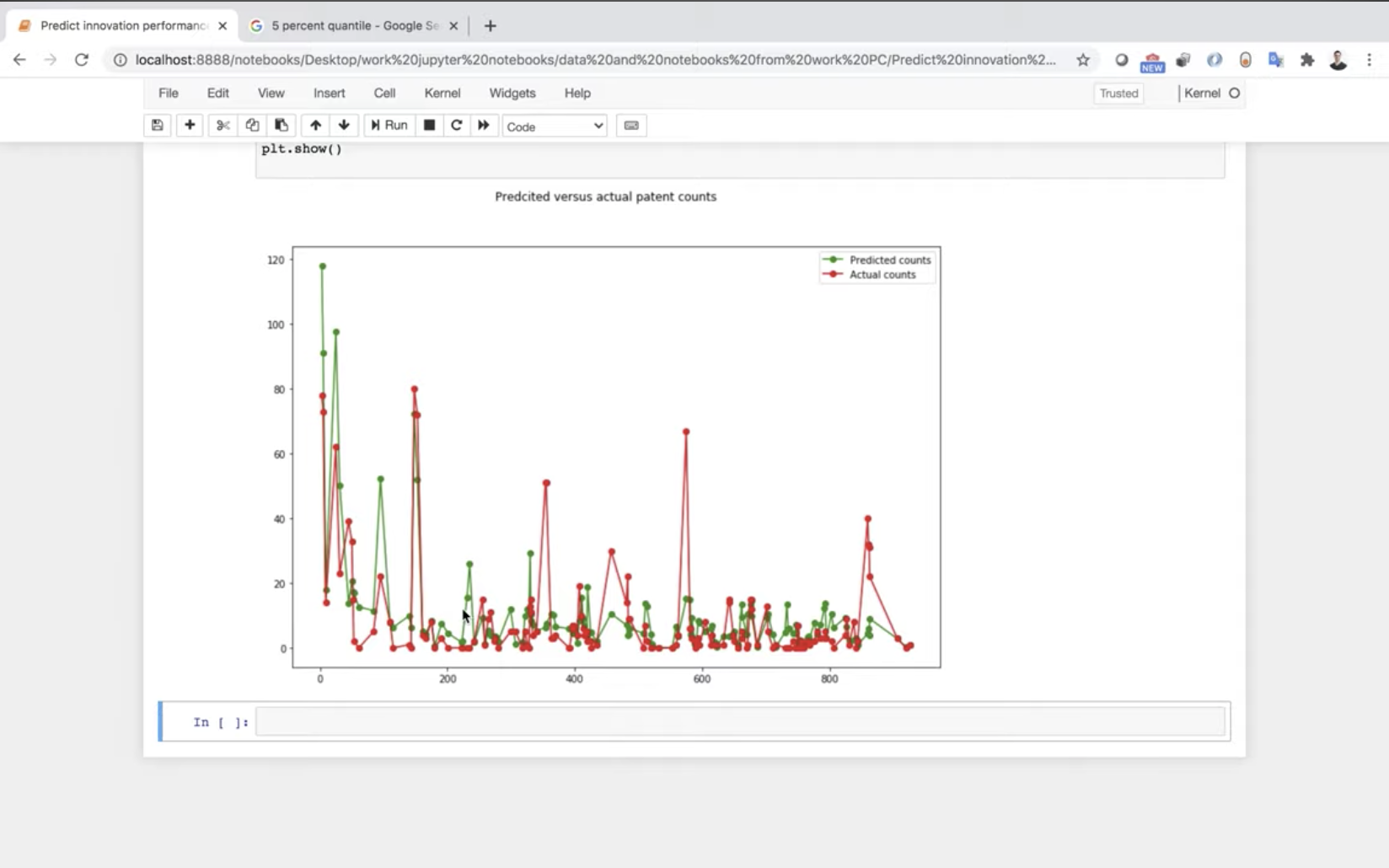Switch to the 5 percent quantile tab

(354, 25)
